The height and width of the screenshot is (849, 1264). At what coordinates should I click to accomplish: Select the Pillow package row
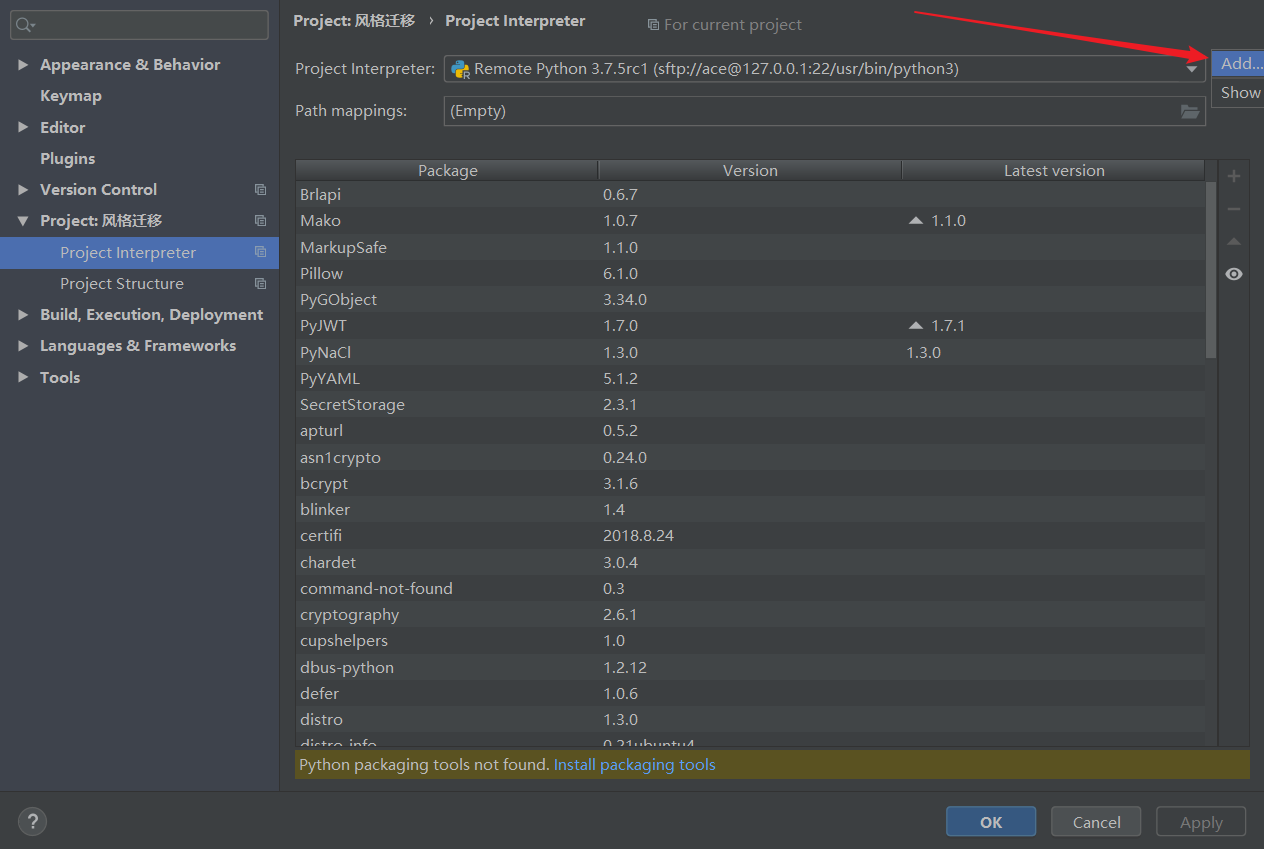coord(750,273)
